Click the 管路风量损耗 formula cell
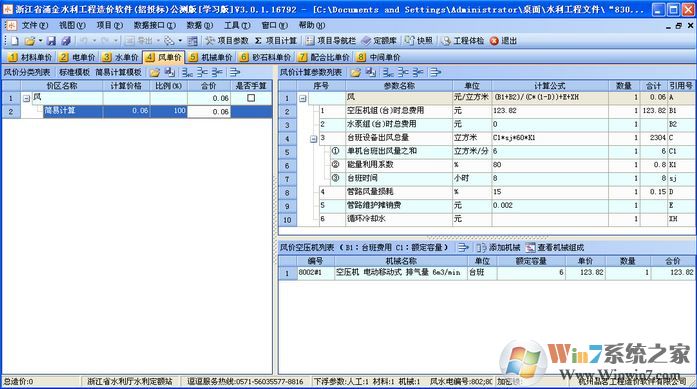 point(550,192)
